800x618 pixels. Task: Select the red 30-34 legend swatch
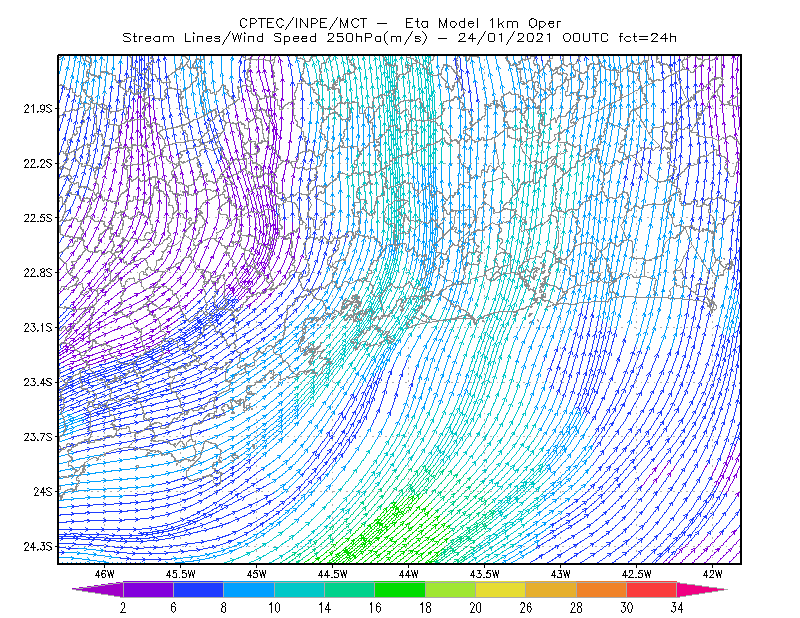pyautogui.click(x=652, y=589)
